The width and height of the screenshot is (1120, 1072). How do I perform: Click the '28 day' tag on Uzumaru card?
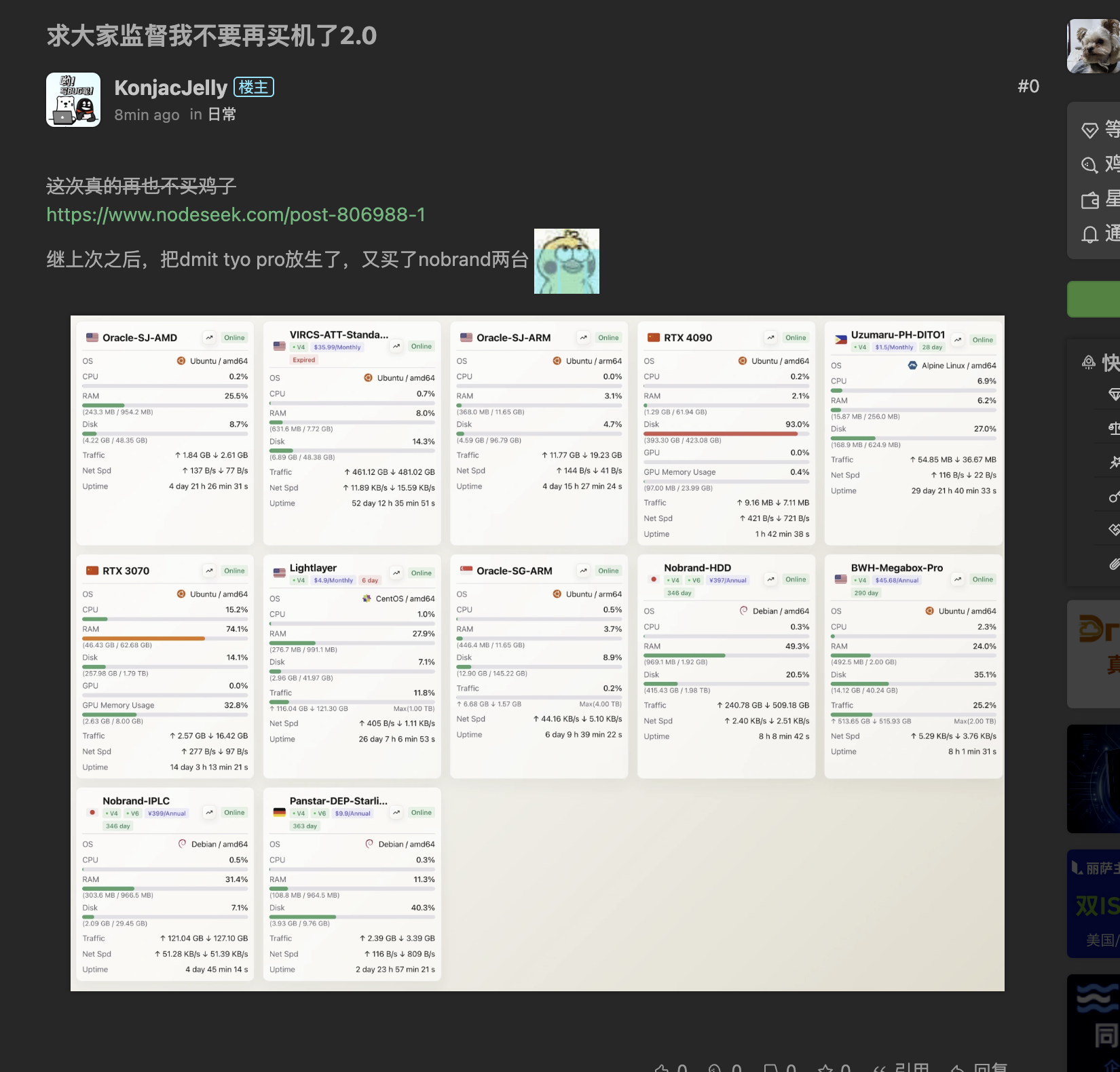pos(932,347)
